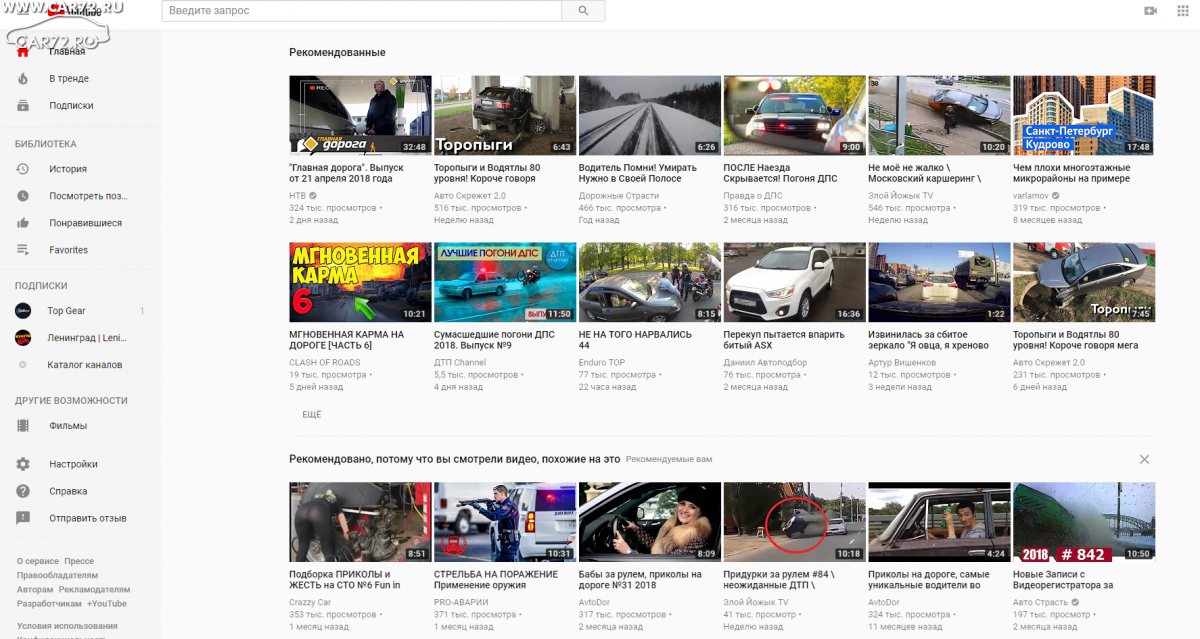The height and width of the screenshot is (639, 1200).
Task: Open the Правда о ДПС channel name
Action: tap(753, 195)
